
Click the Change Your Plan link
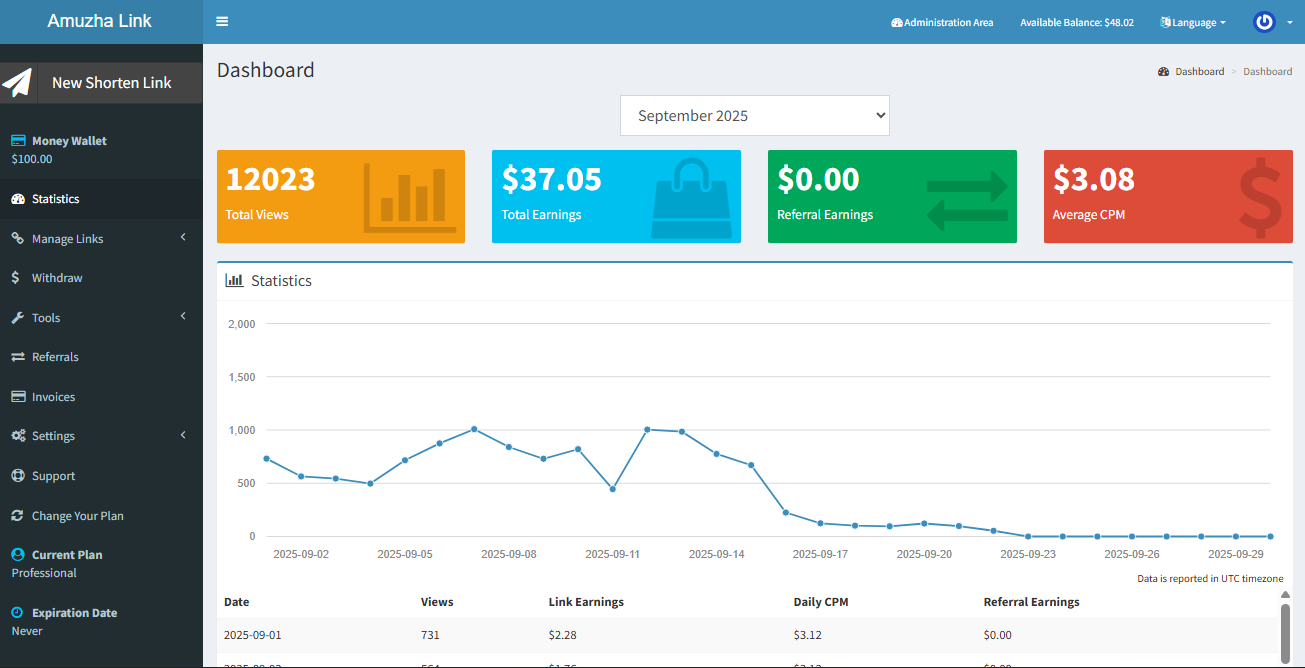click(77, 516)
